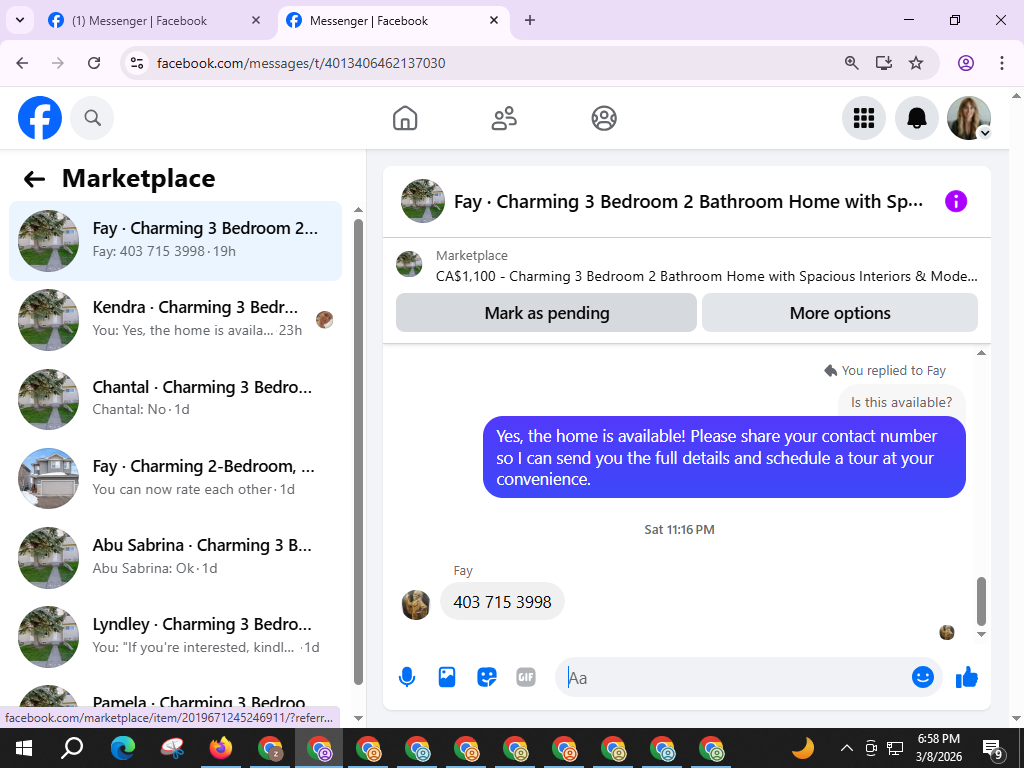The width and height of the screenshot is (1024, 768).
Task: Open Chrome profile icon
Action: (x=966, y=63)
